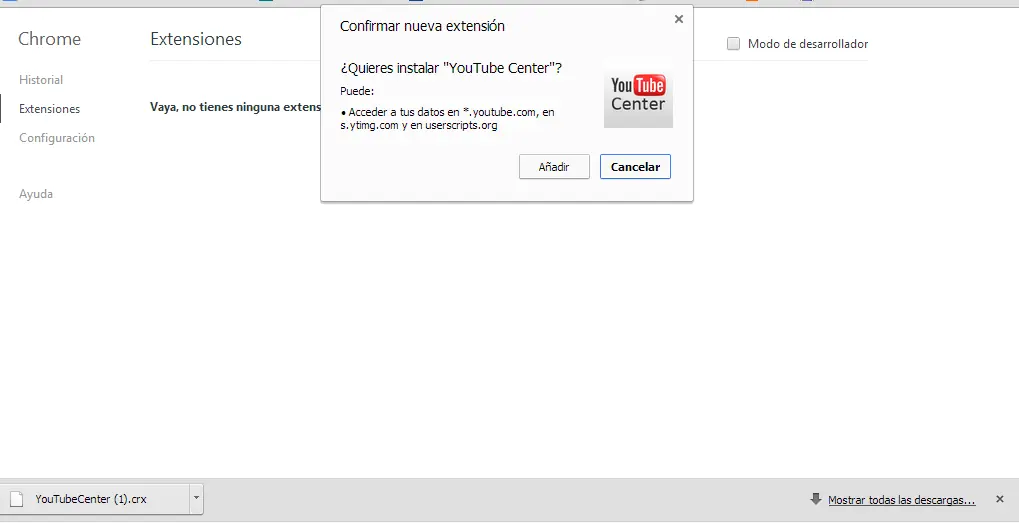Select Extensiones in the sidebar
The width and height of the screenshot is (1019, 523).
[x=49, y=109]
